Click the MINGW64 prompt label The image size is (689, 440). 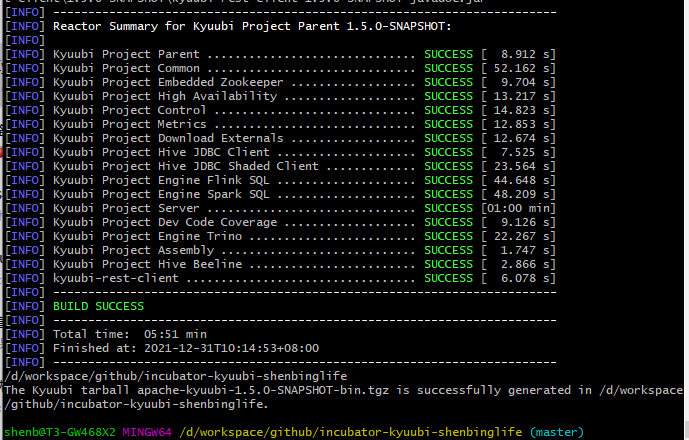pyautogui.click(x=147, y=433)
